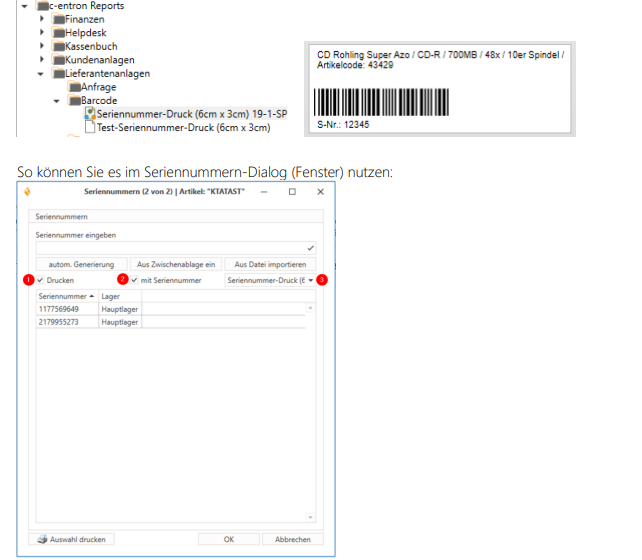Uncheck the mit Seriennummer checkbox
The height and width of the screenshot is (560, 642).
135,281
